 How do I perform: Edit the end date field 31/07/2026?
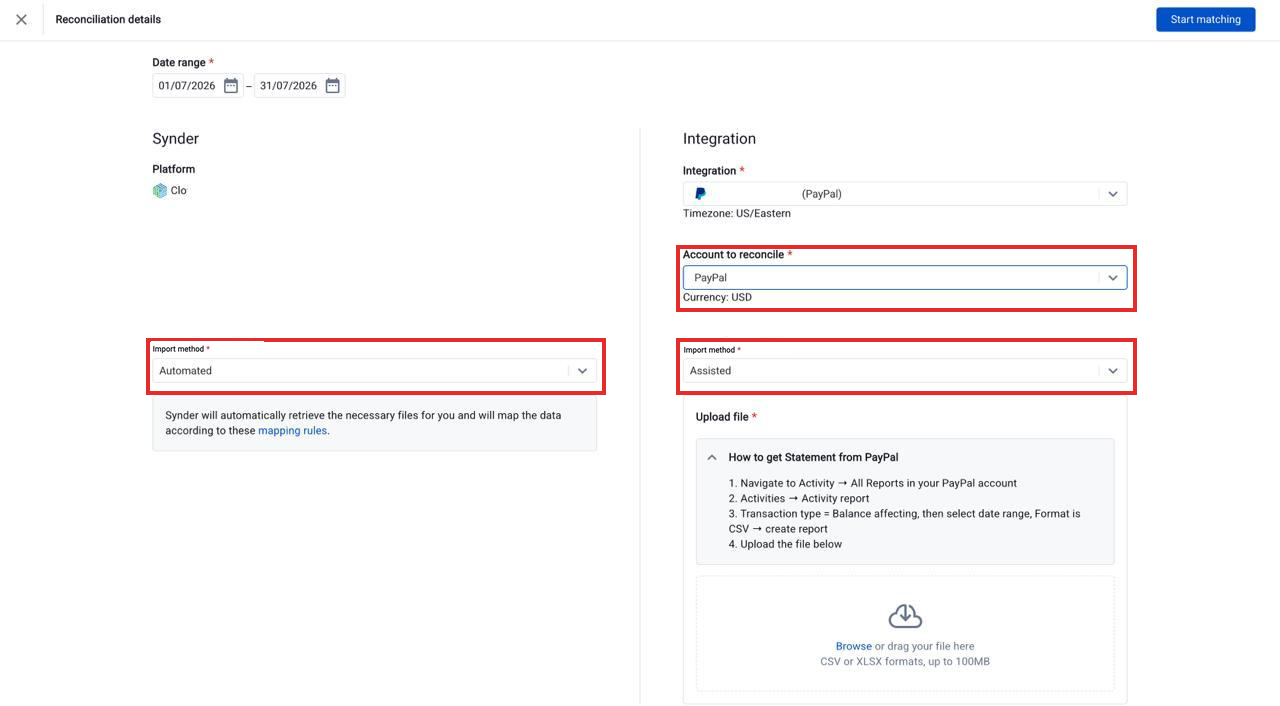(x=288, y=86)
